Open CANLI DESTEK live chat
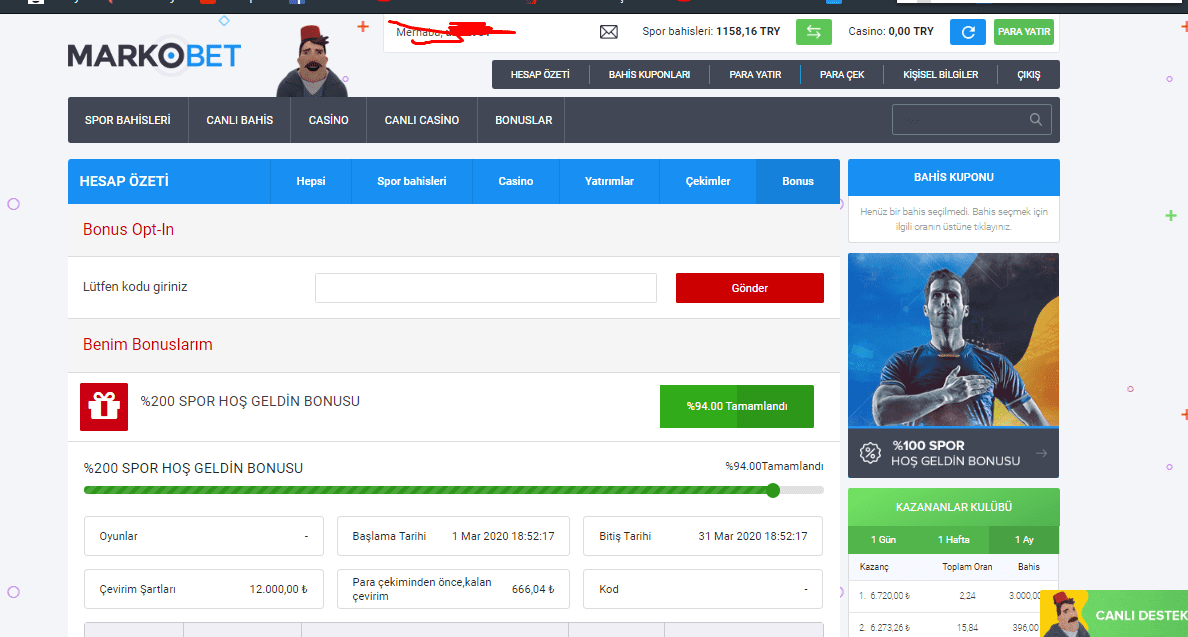This screenshot has width=1188, height=637. coord(1114,614)
